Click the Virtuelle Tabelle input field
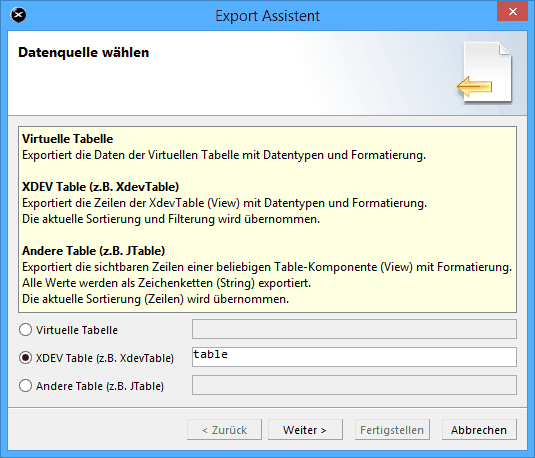Viewport: 535px width, 458px height. point(354,329)
